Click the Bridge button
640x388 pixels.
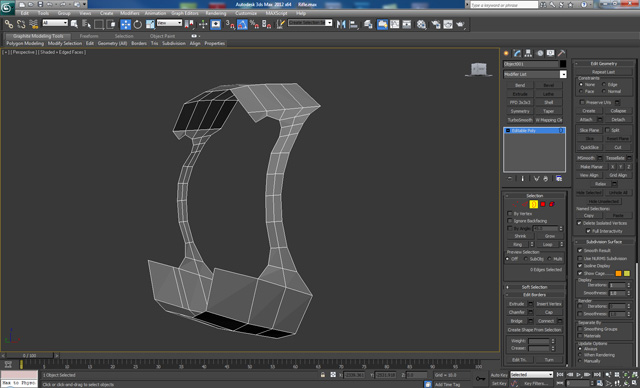(516, 321)
